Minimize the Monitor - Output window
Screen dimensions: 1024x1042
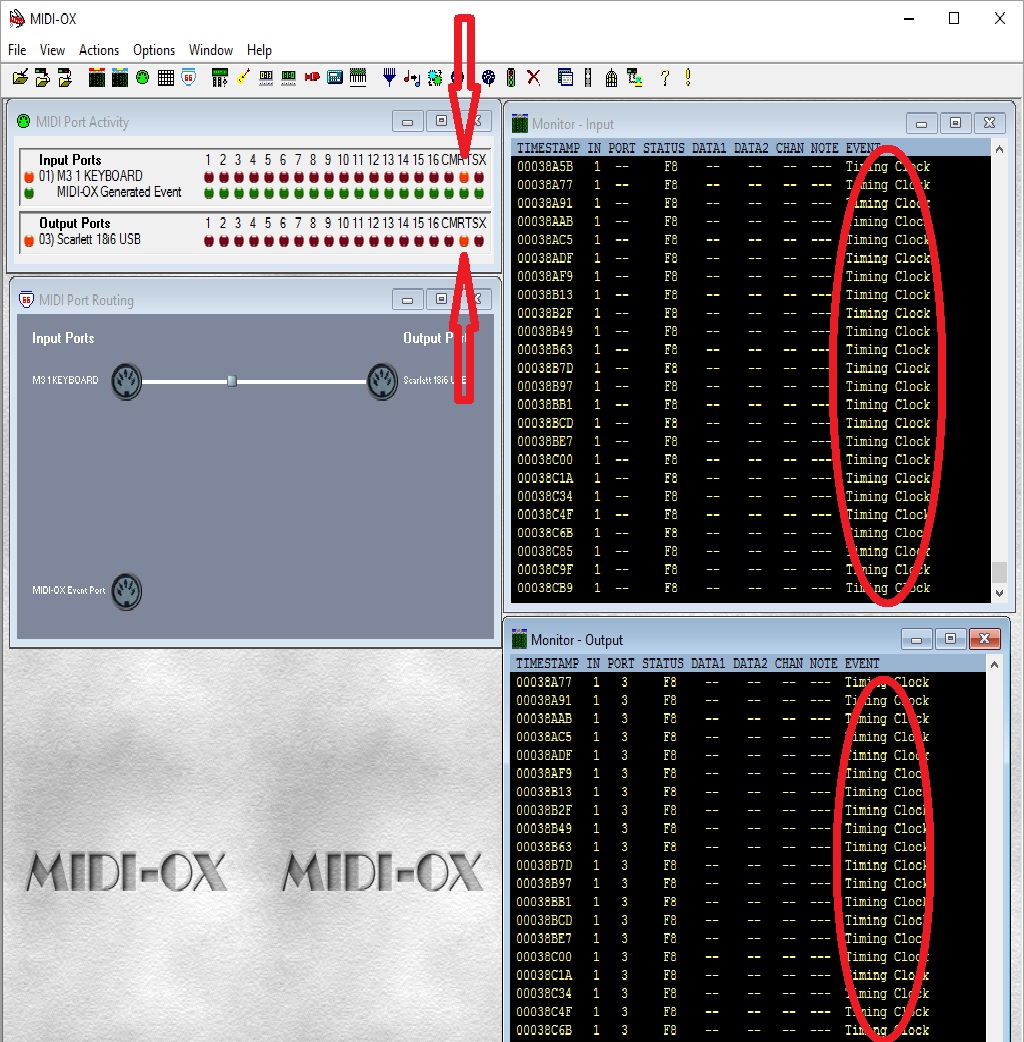pos(916,639)
